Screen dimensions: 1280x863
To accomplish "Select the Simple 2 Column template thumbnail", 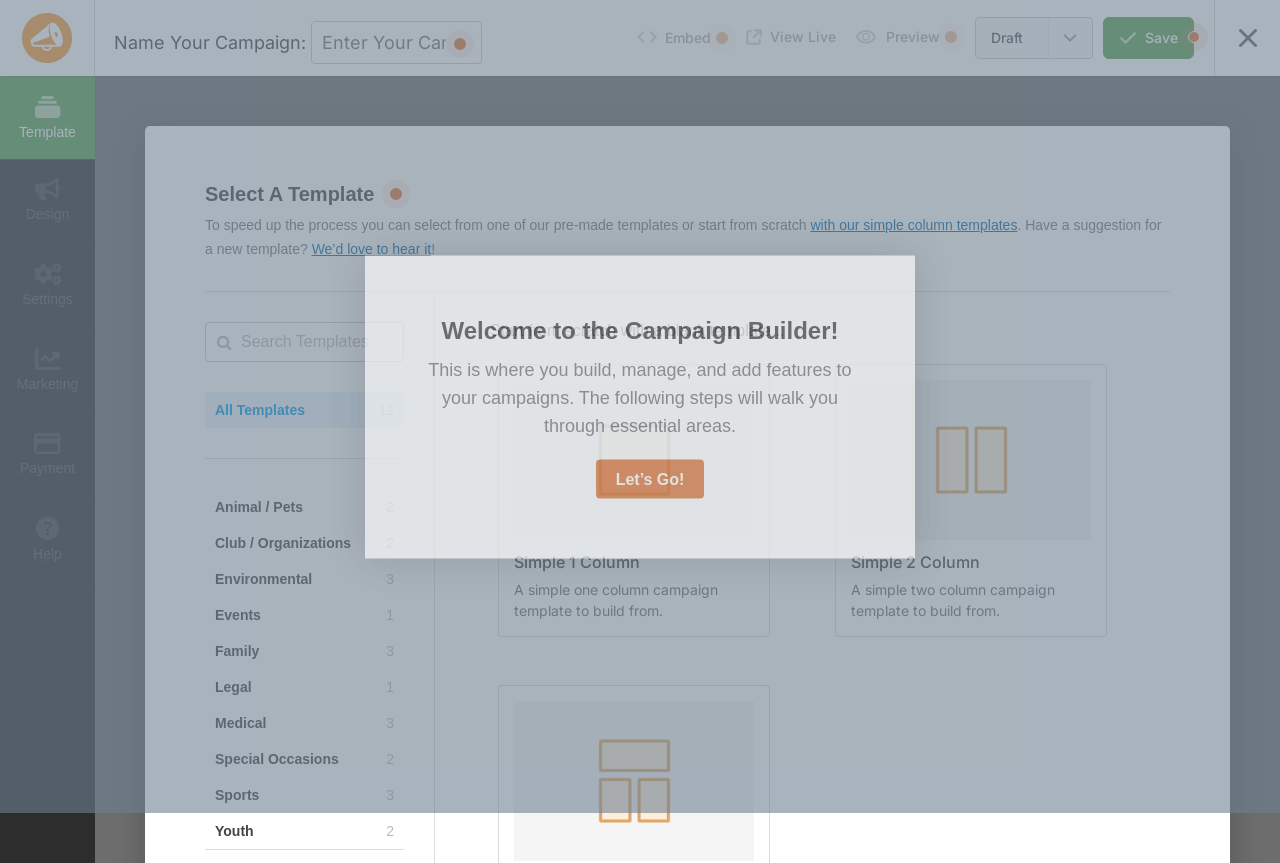I will tap(971, 460).
